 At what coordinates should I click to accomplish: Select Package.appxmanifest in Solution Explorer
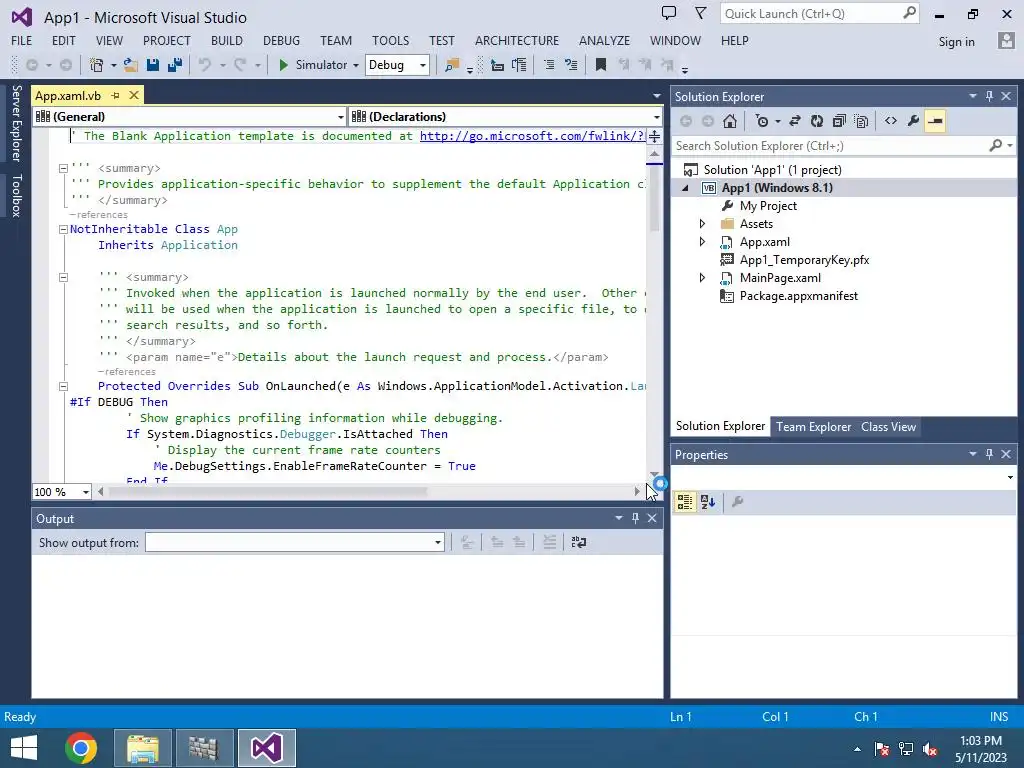click(x=798, y=296)
